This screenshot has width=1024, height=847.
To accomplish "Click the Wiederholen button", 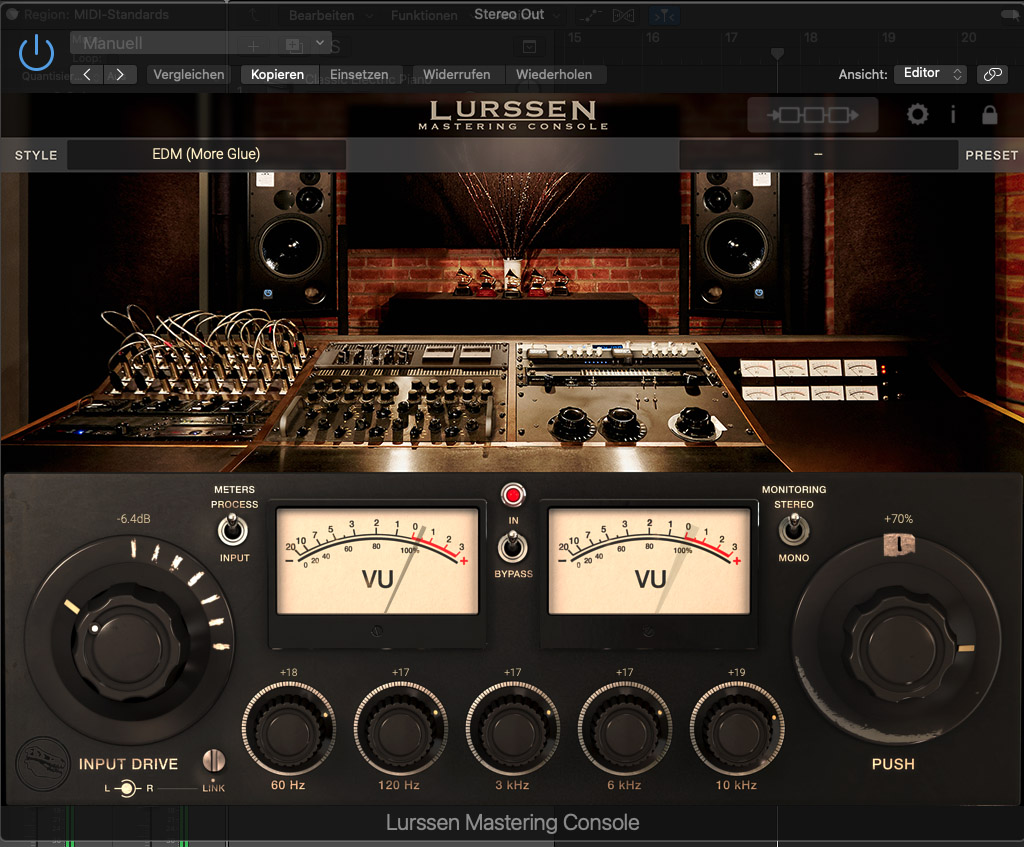I will point(554,74).
